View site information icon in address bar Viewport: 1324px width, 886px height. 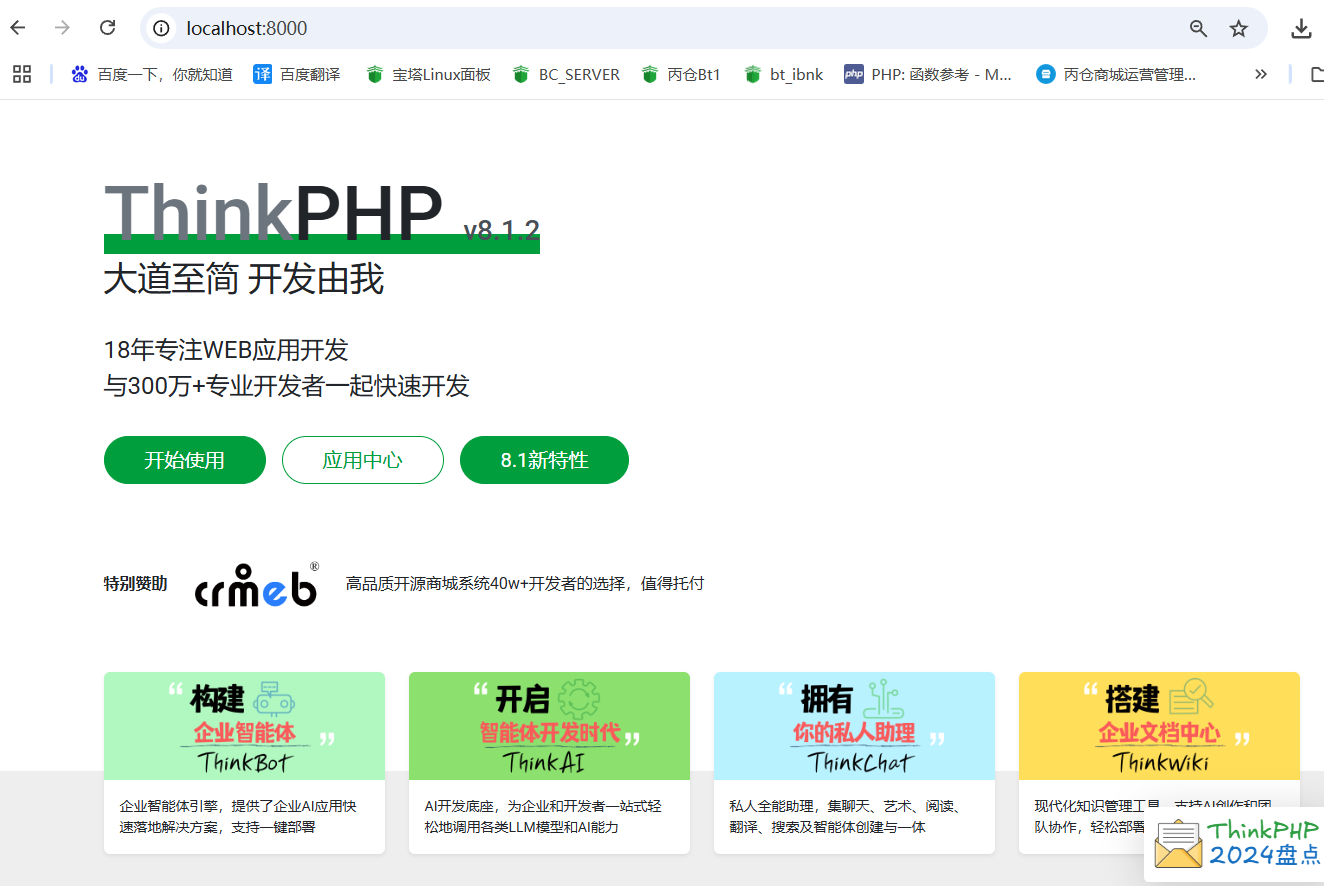click(x=161, y=28)
